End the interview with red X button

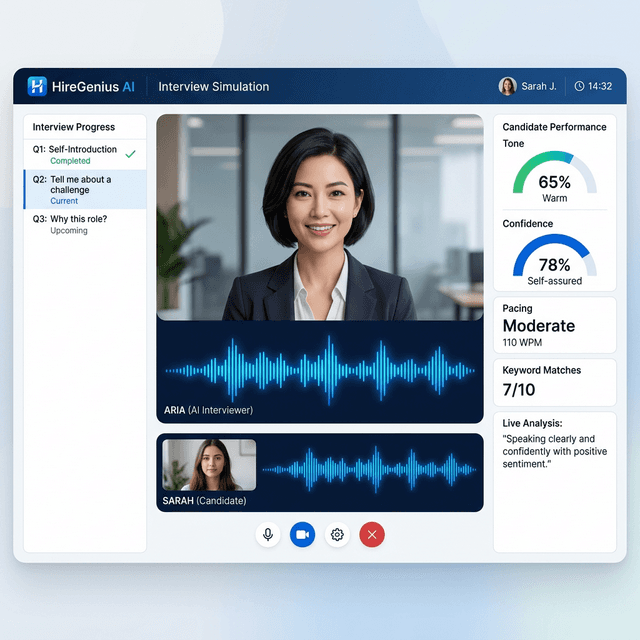coord(372,535)
